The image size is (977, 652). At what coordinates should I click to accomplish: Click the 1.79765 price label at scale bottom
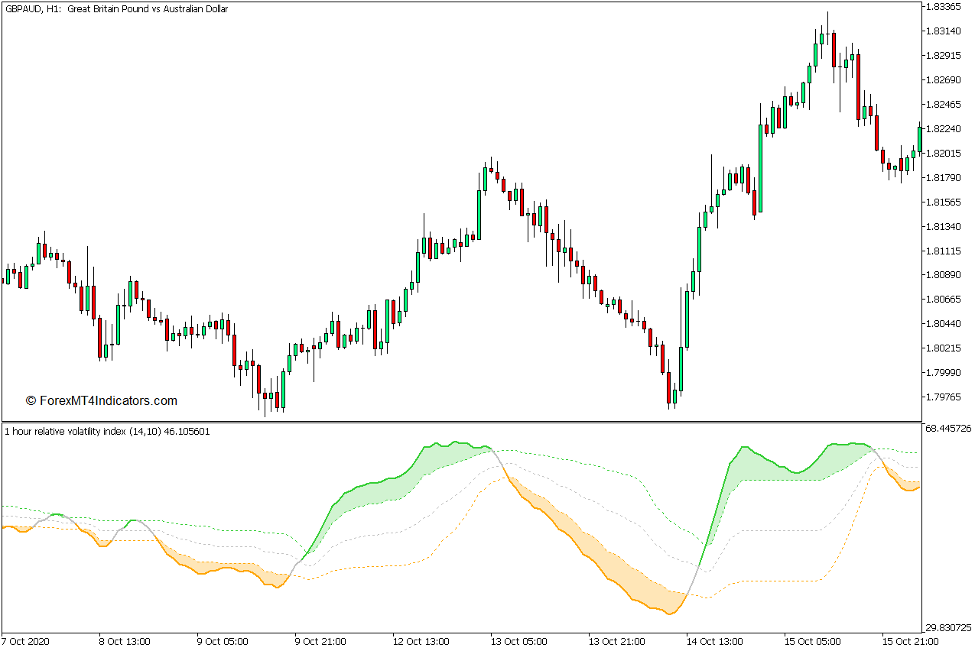click(946, 396)
